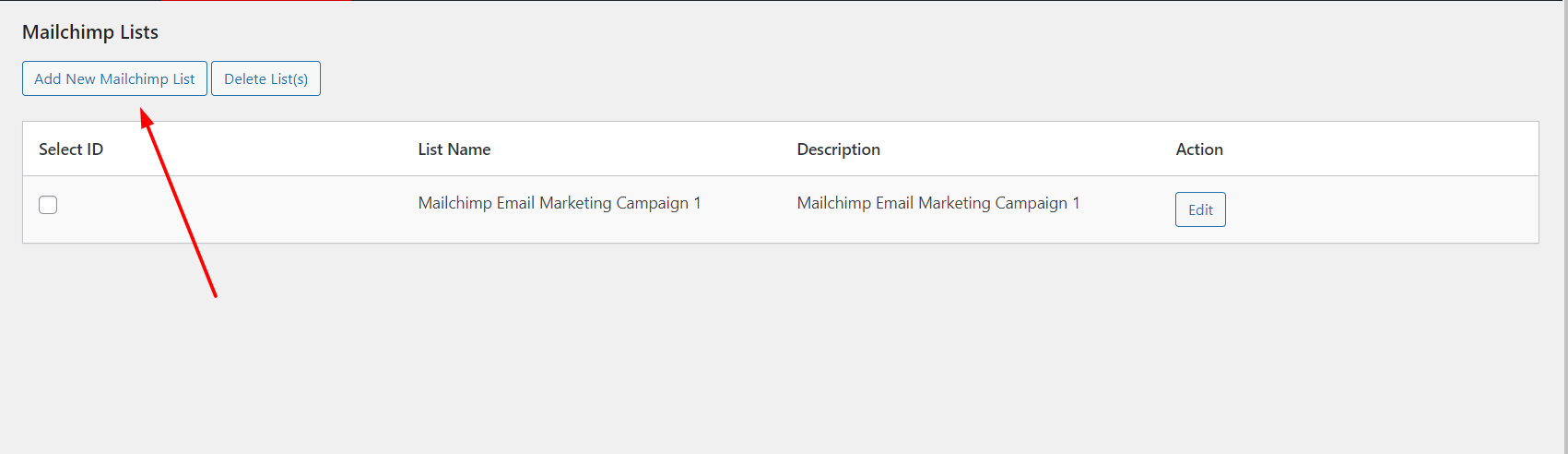Click the Action column header

[1198, 149]
